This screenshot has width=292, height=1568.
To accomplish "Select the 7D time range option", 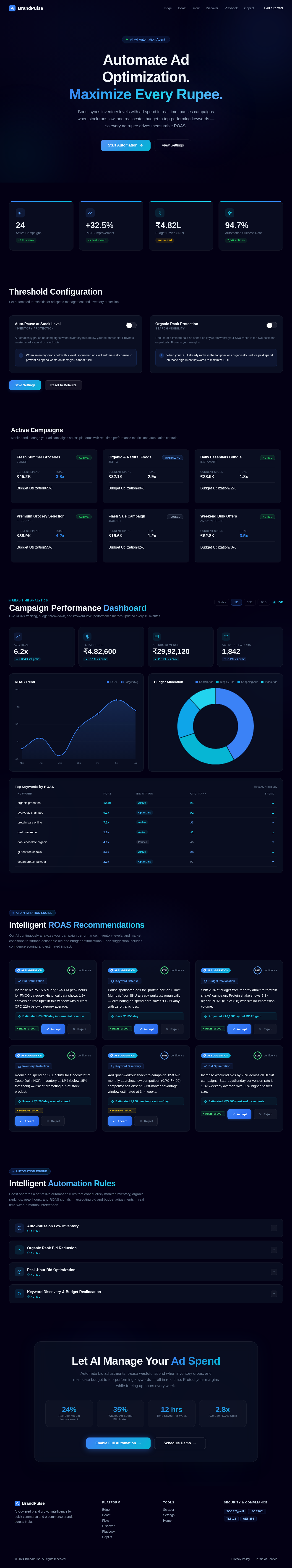I will coord(236,602).
